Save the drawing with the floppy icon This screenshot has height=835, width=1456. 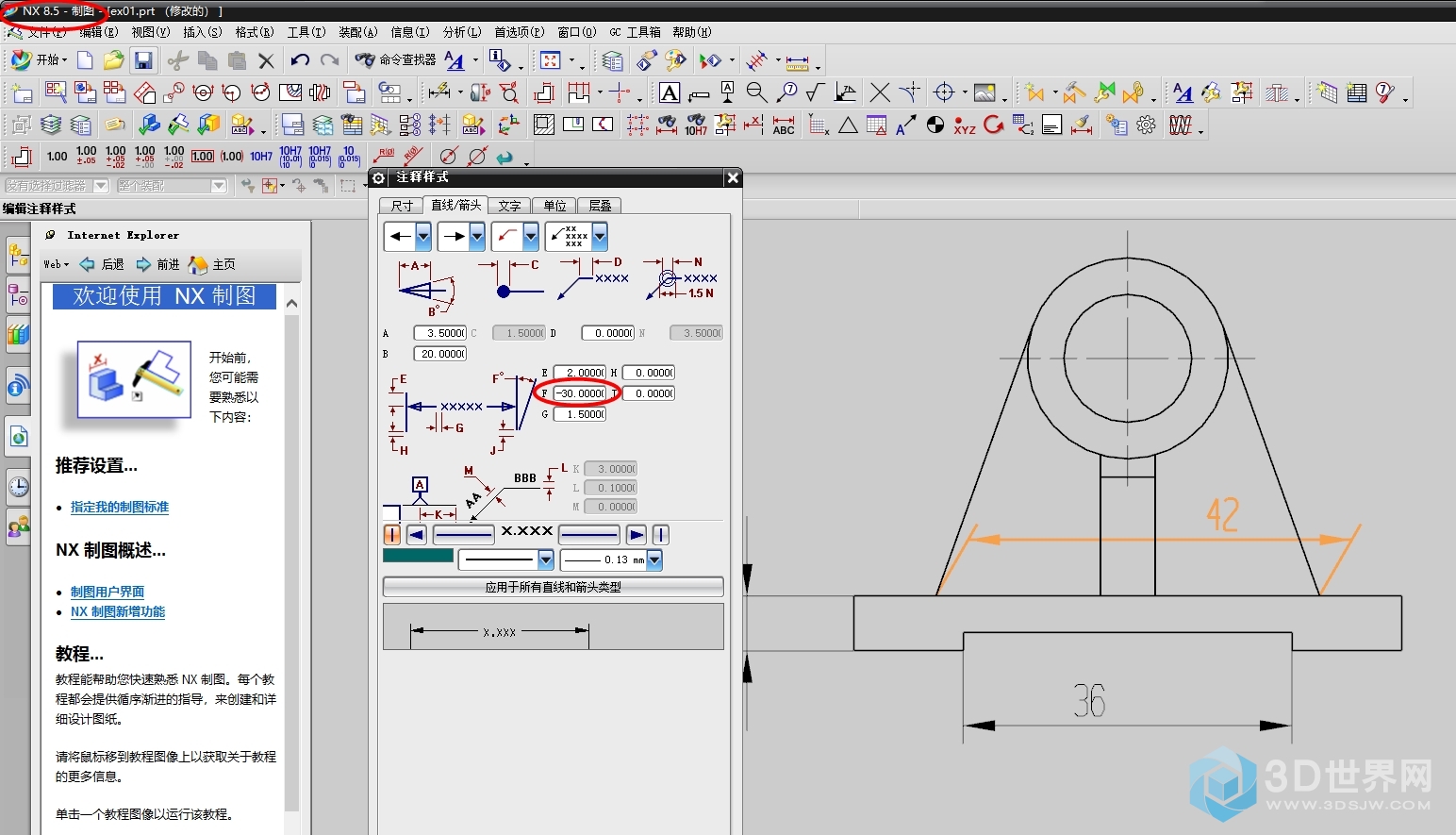pyautogui.click(x=143, y=60)
